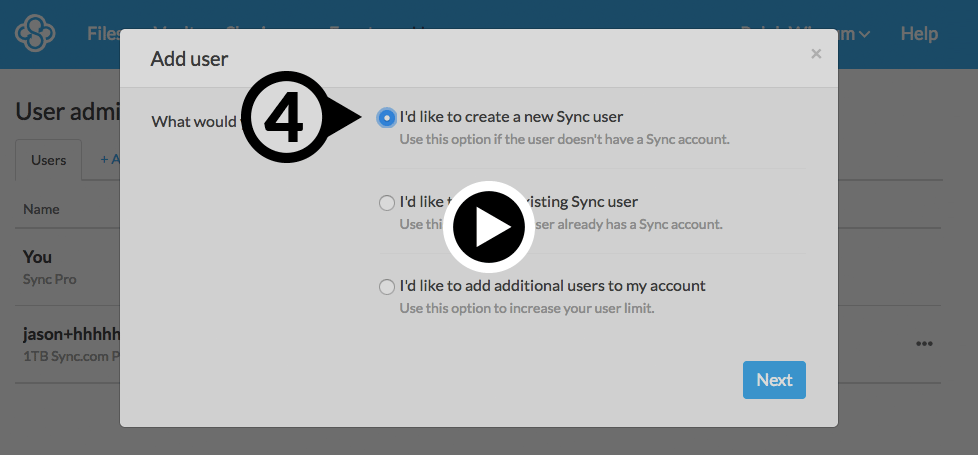Select the existing Sync user radio option
The height and width of the screenshot is (455, 978).
[x=386, y=203]
